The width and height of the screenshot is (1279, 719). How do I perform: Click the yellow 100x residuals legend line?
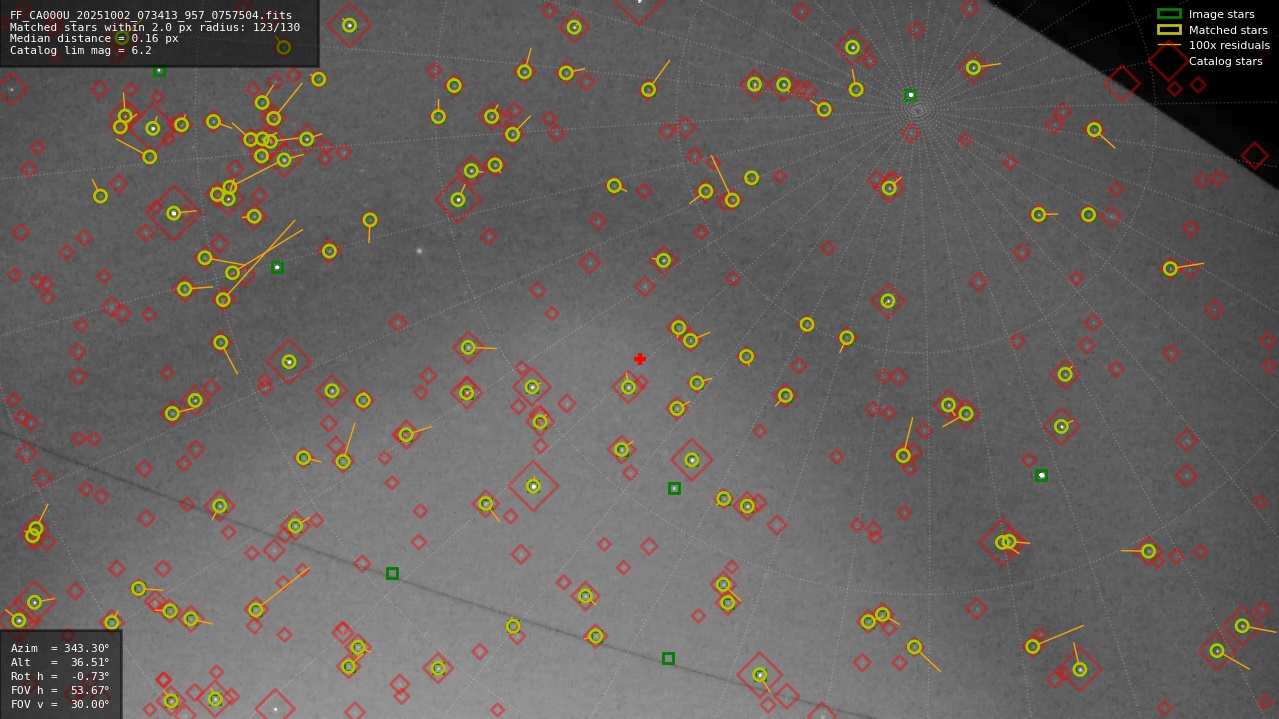pyautogui.click(x=1169, y=45)
